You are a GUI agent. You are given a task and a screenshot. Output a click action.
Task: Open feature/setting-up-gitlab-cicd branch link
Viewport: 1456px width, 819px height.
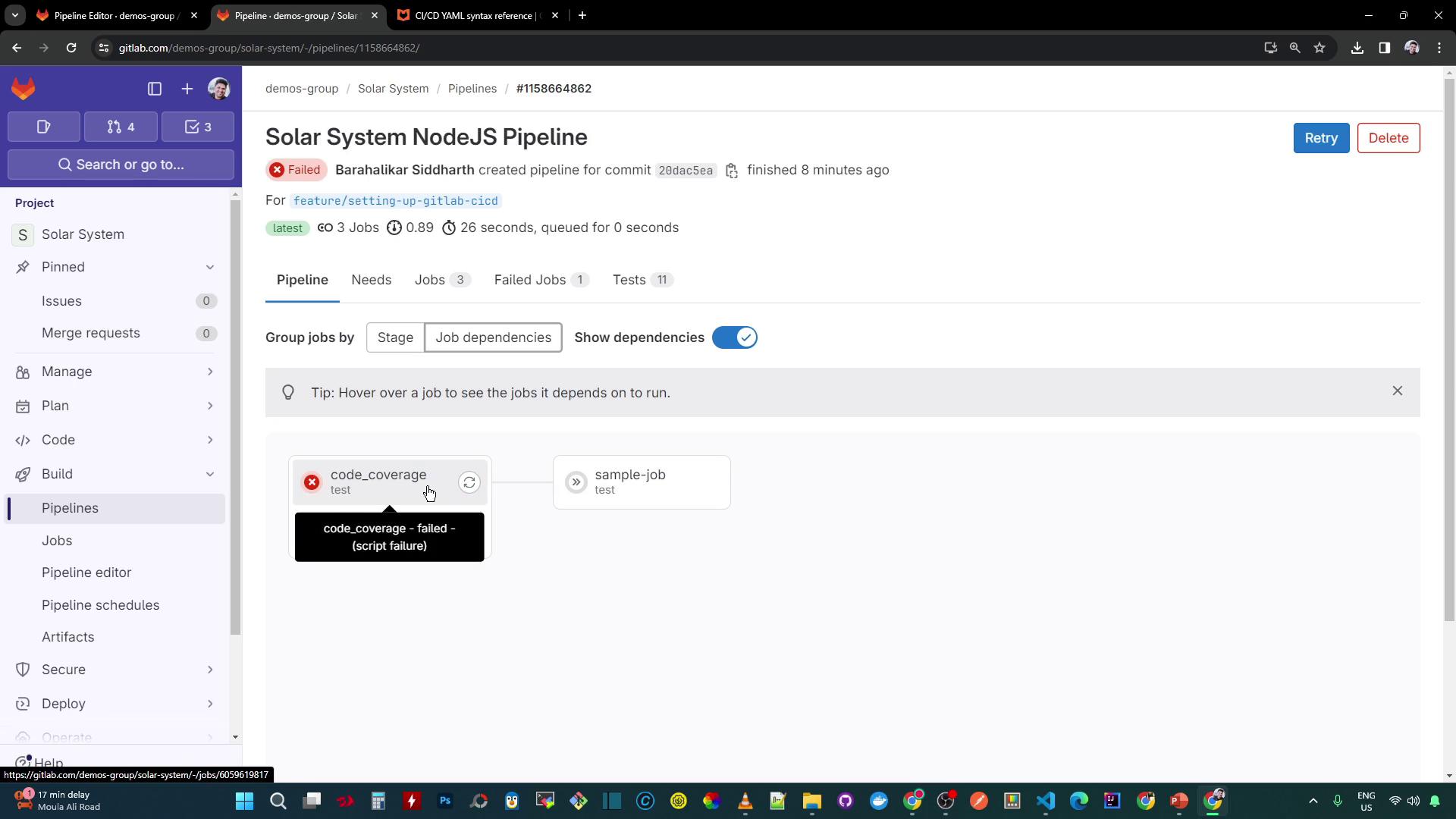point(395,201)
